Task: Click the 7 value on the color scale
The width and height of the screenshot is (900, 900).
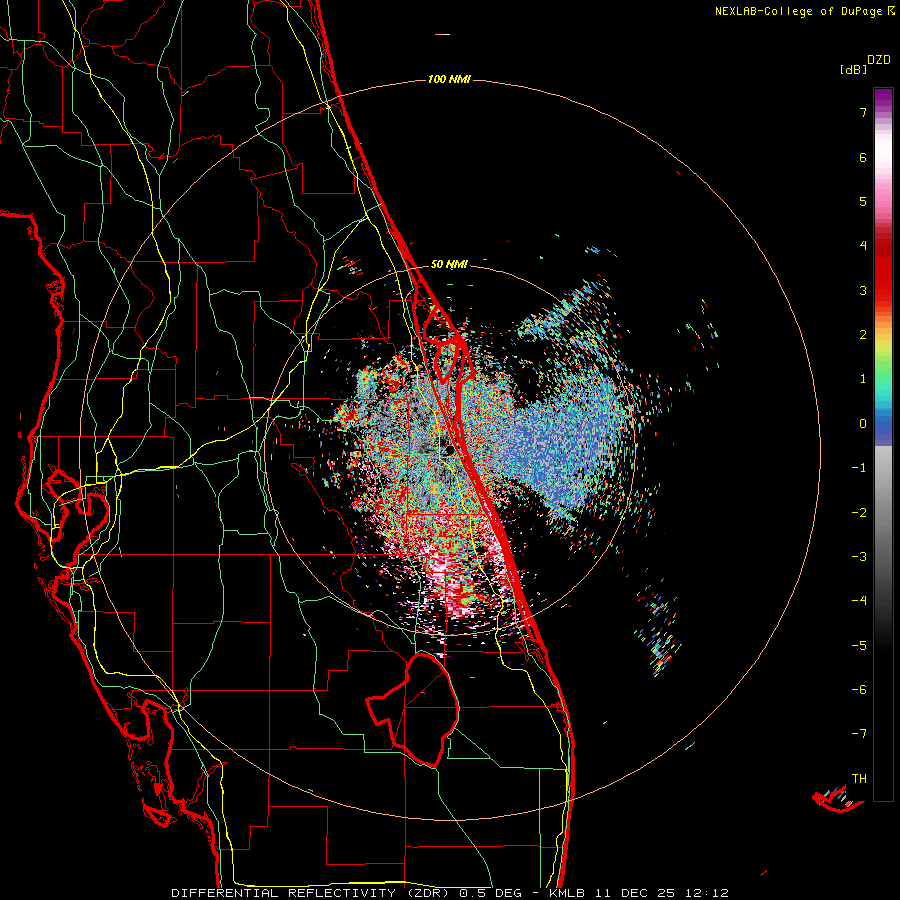Action: coord(863,112)
